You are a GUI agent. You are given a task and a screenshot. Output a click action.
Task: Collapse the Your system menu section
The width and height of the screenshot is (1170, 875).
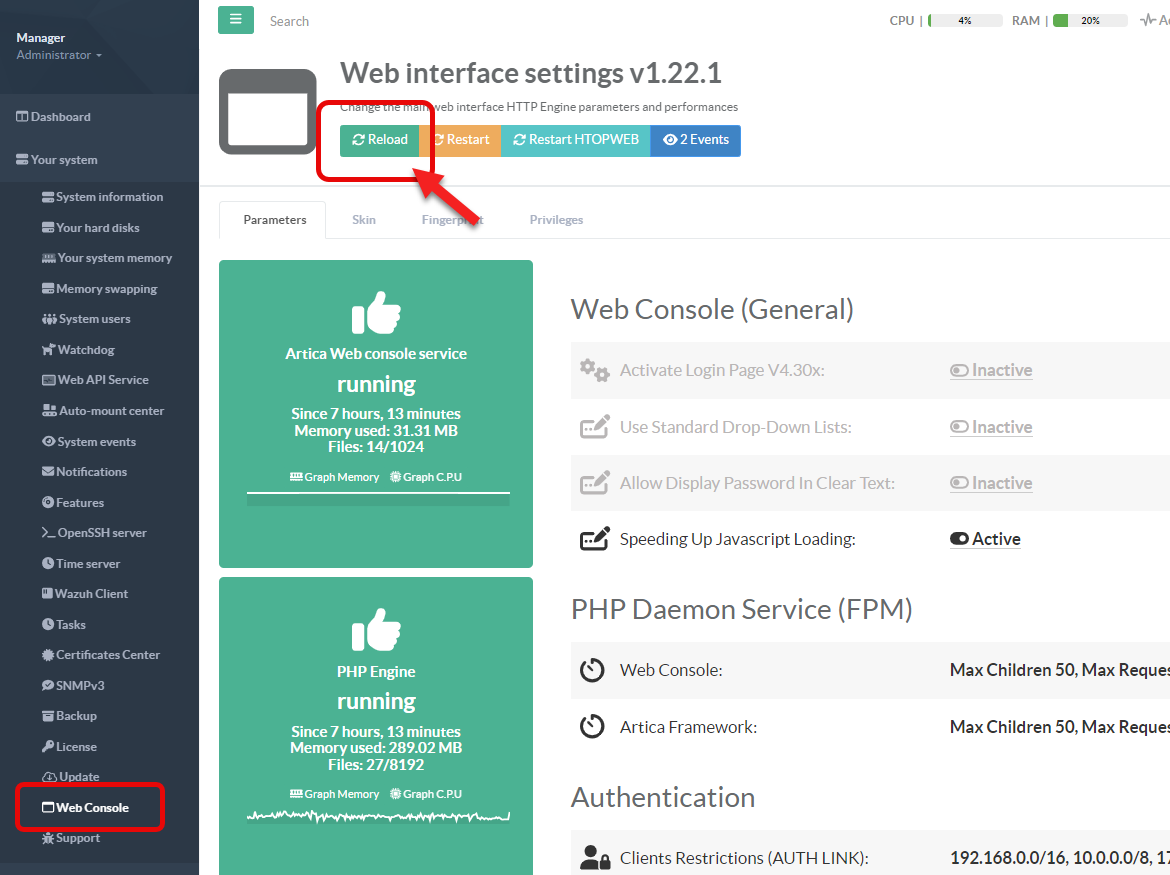63,160
